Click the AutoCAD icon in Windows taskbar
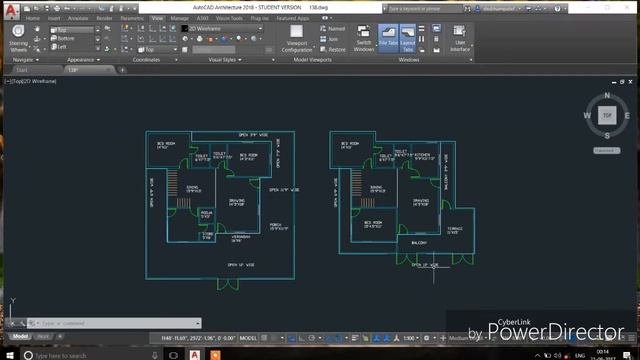The height and width of the screenshot is (360, 640). [x=195, y=354]
